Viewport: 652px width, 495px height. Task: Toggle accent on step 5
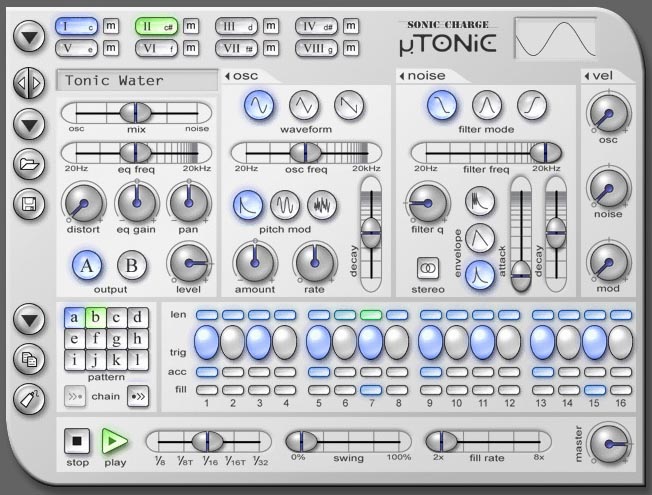pos(319,372)
